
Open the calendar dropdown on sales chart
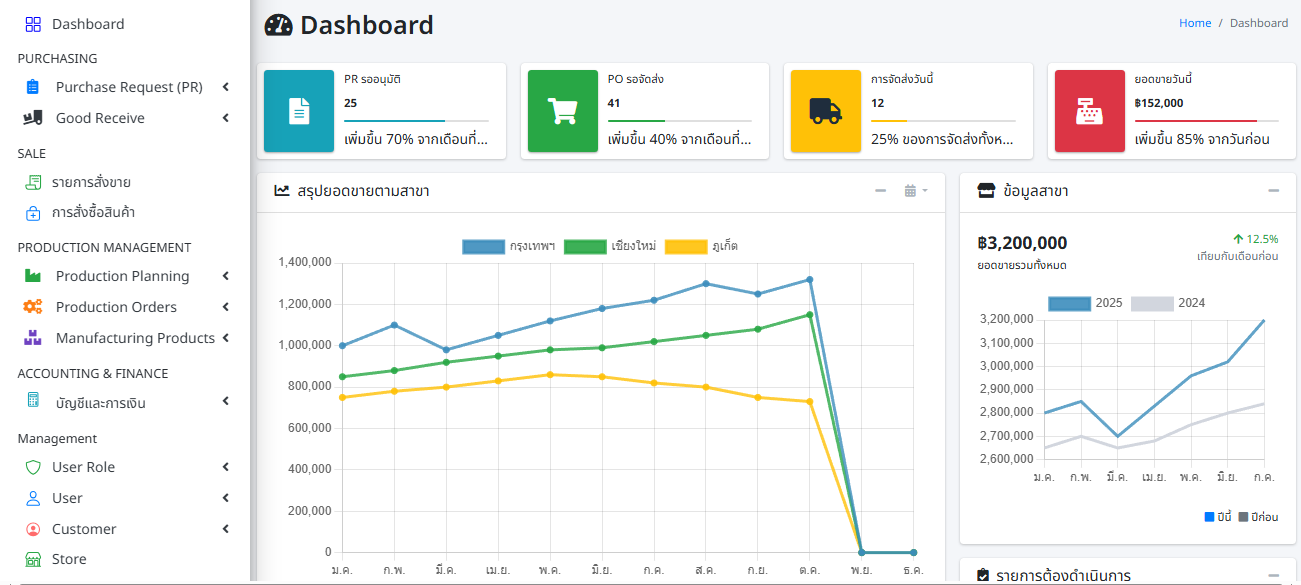[915, 190]
